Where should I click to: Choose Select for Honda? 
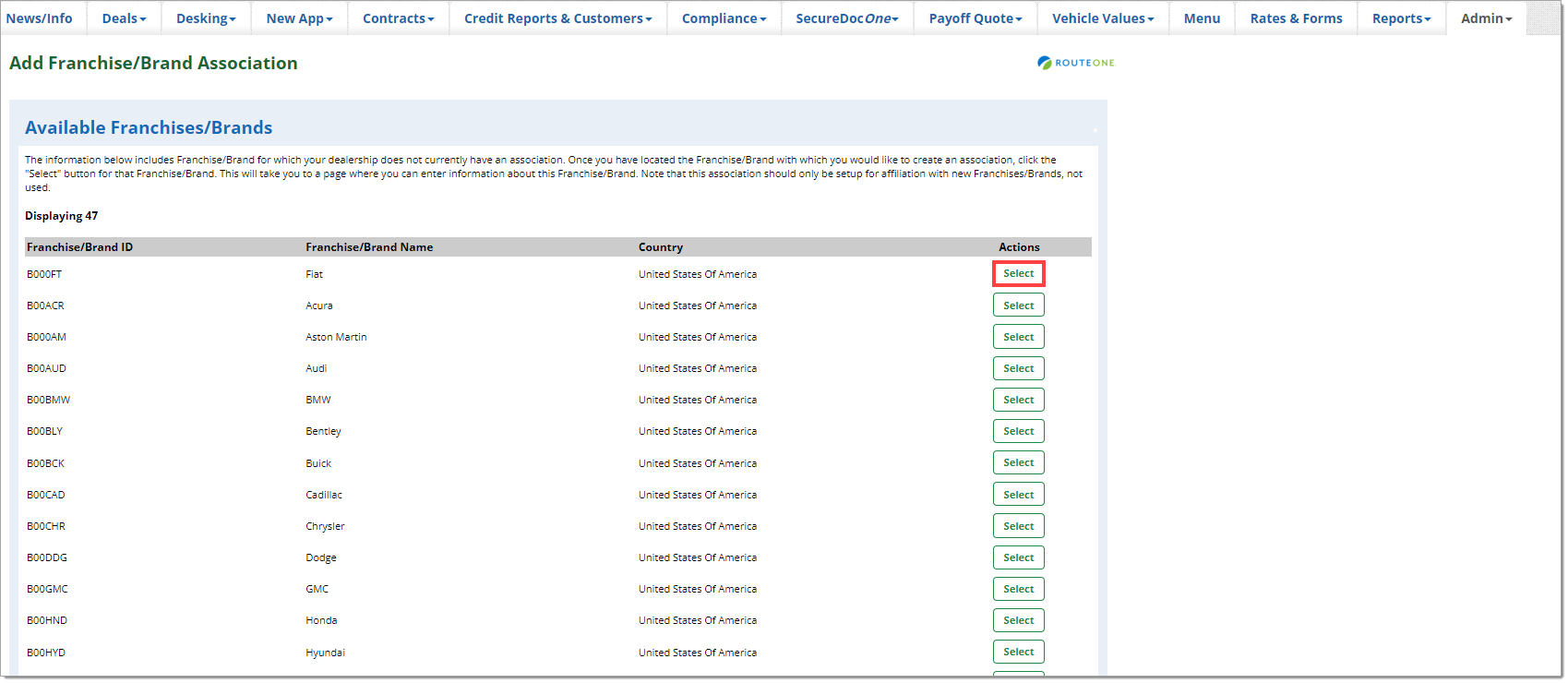point(1018,620)
